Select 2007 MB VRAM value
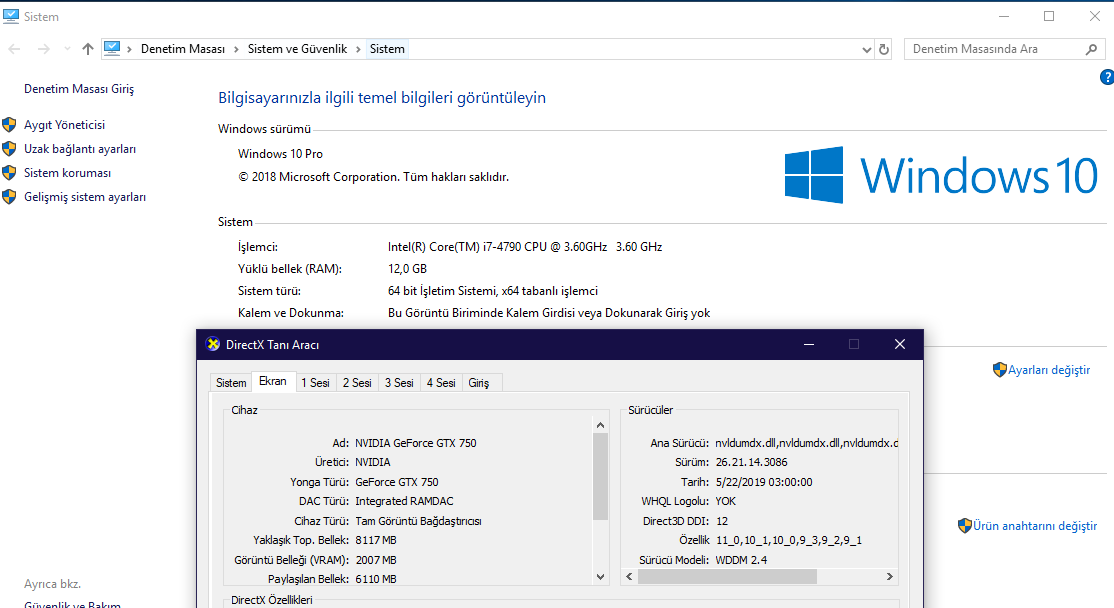The width and height of the screenshot is (1114, 608). click(376, 560)
